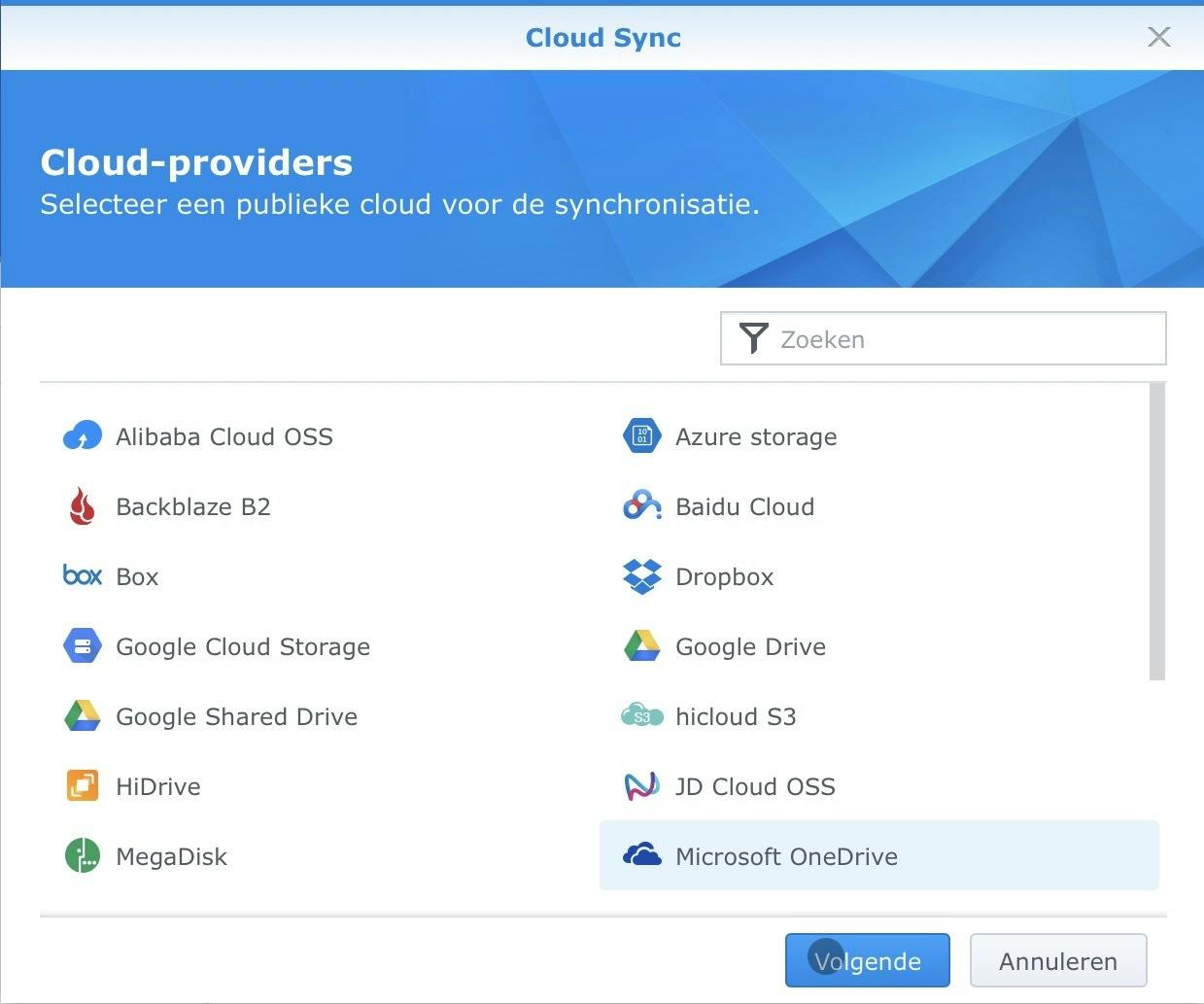Select the Dropbox provider icon

(641, 575)
